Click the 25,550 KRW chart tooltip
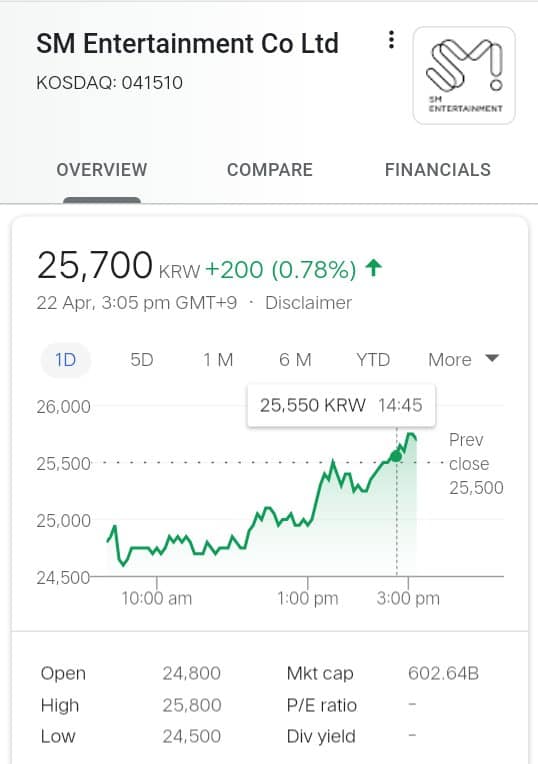The image size is (538, 764). (x=341, y=405)
